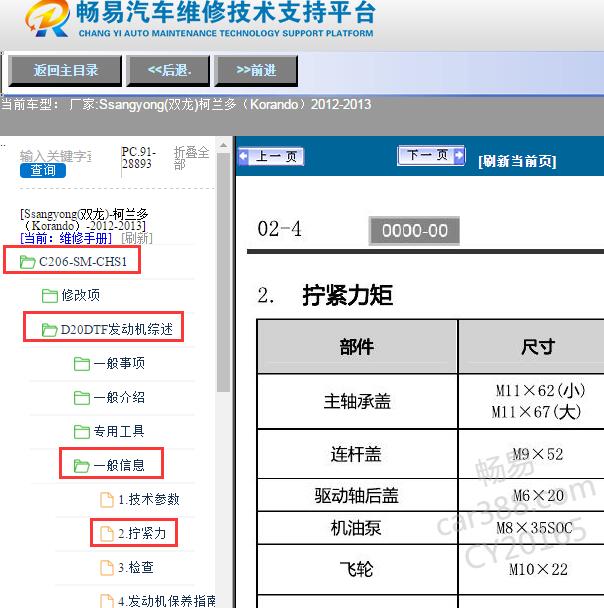Click the open folder icon beside 一般信息
604x608 pixels.
pos(82,465)
